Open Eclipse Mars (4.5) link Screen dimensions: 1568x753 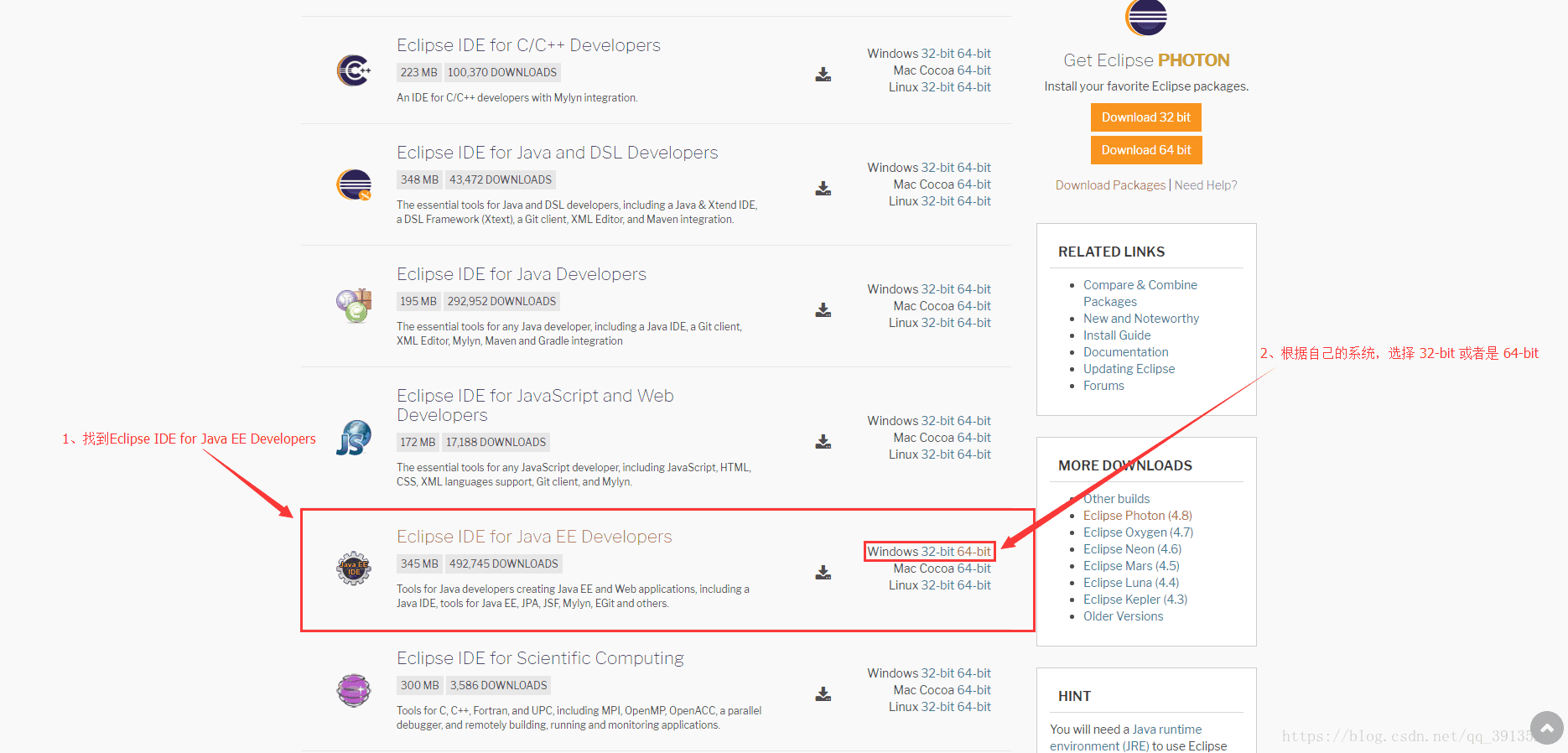point(1131,566)
